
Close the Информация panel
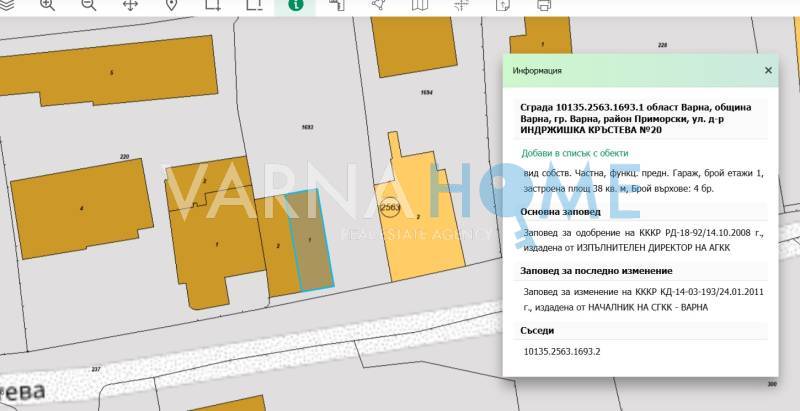[768, 71]
